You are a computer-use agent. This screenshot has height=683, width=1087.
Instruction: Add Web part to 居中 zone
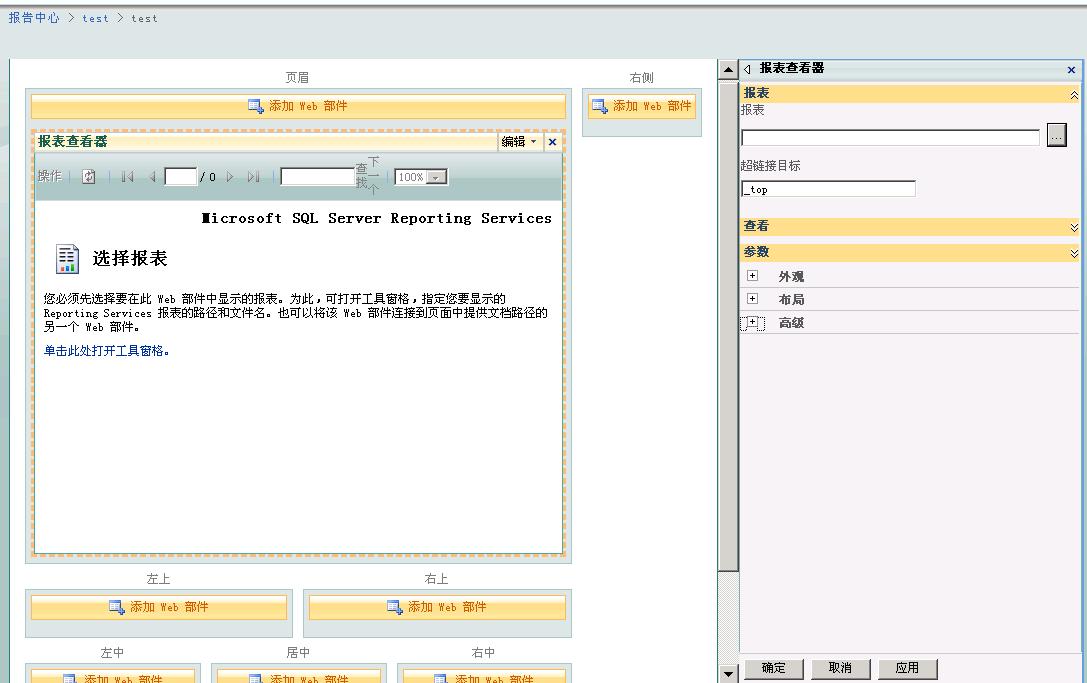[x=299, y=677]
